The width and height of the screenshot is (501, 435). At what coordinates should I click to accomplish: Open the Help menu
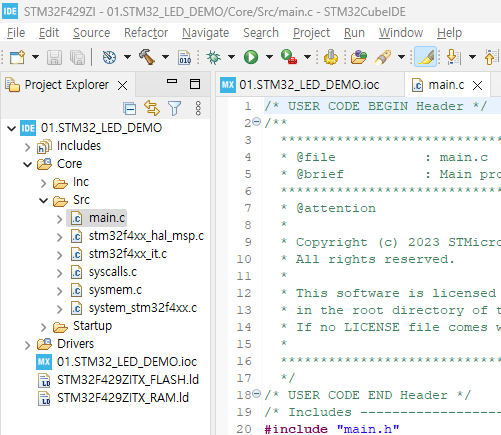coord(450,33)
